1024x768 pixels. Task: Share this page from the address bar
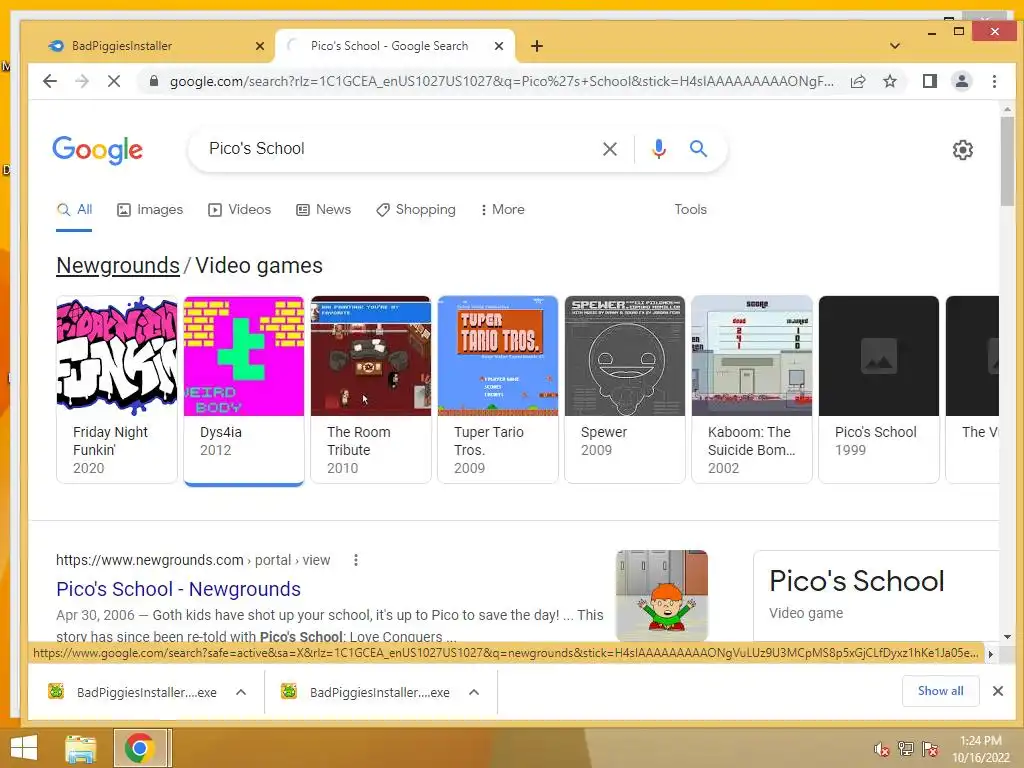(x=858, y=81)
